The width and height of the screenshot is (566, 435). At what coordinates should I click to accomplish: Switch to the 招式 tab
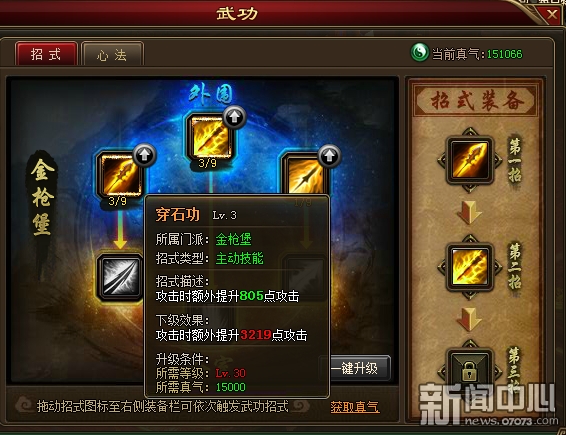coord(46,55)
